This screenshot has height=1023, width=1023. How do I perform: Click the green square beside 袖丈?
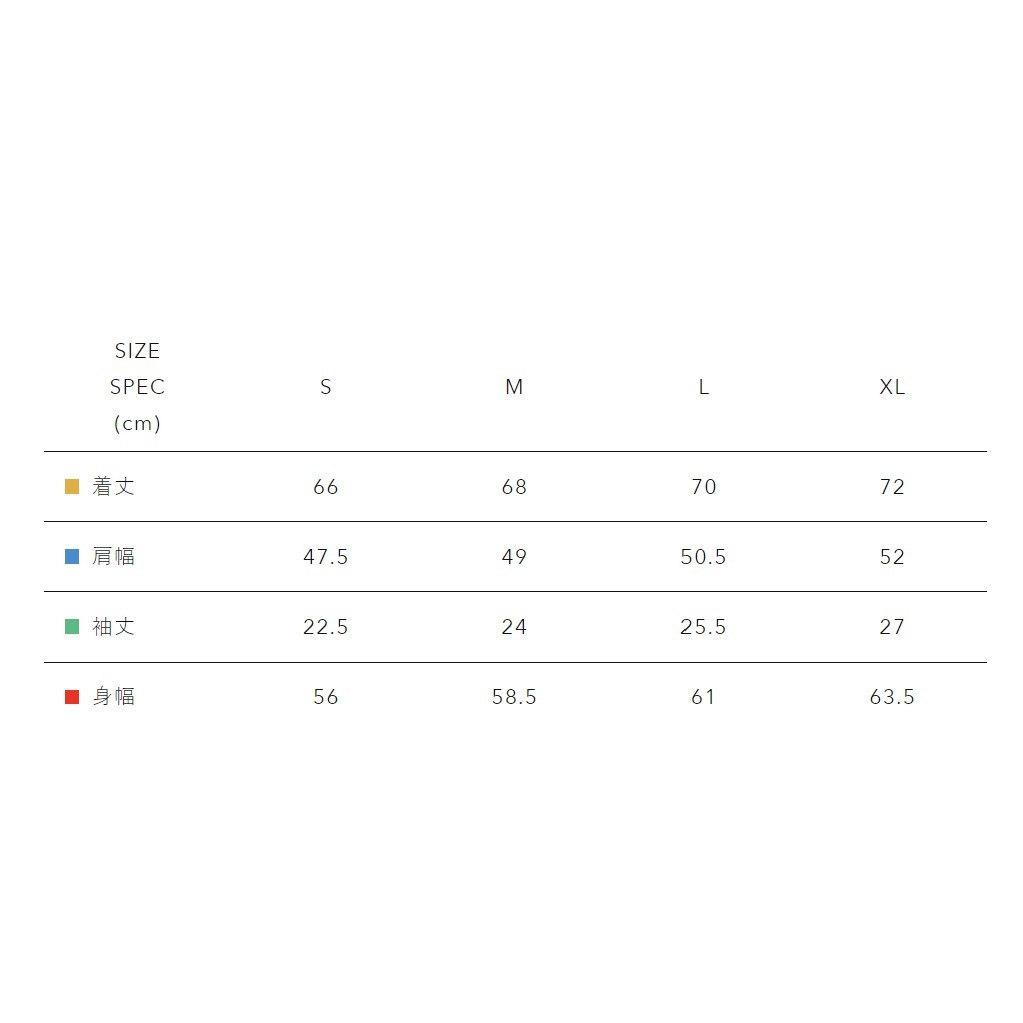[x=72, y=627]
